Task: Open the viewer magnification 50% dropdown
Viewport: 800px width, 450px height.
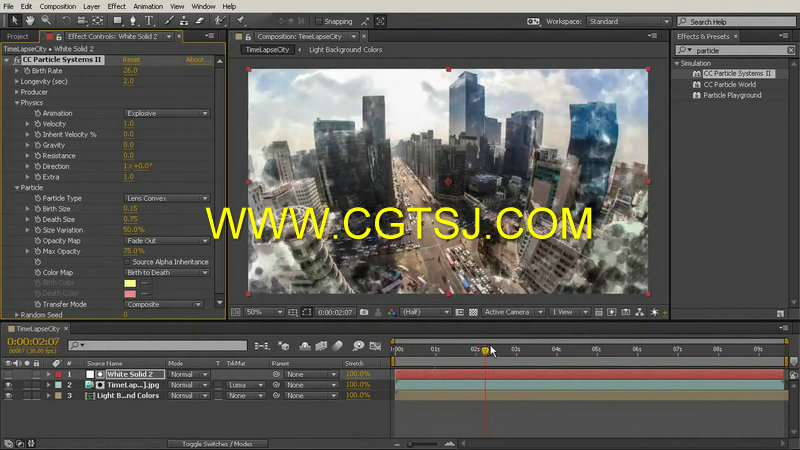Action: click(264, 312)
